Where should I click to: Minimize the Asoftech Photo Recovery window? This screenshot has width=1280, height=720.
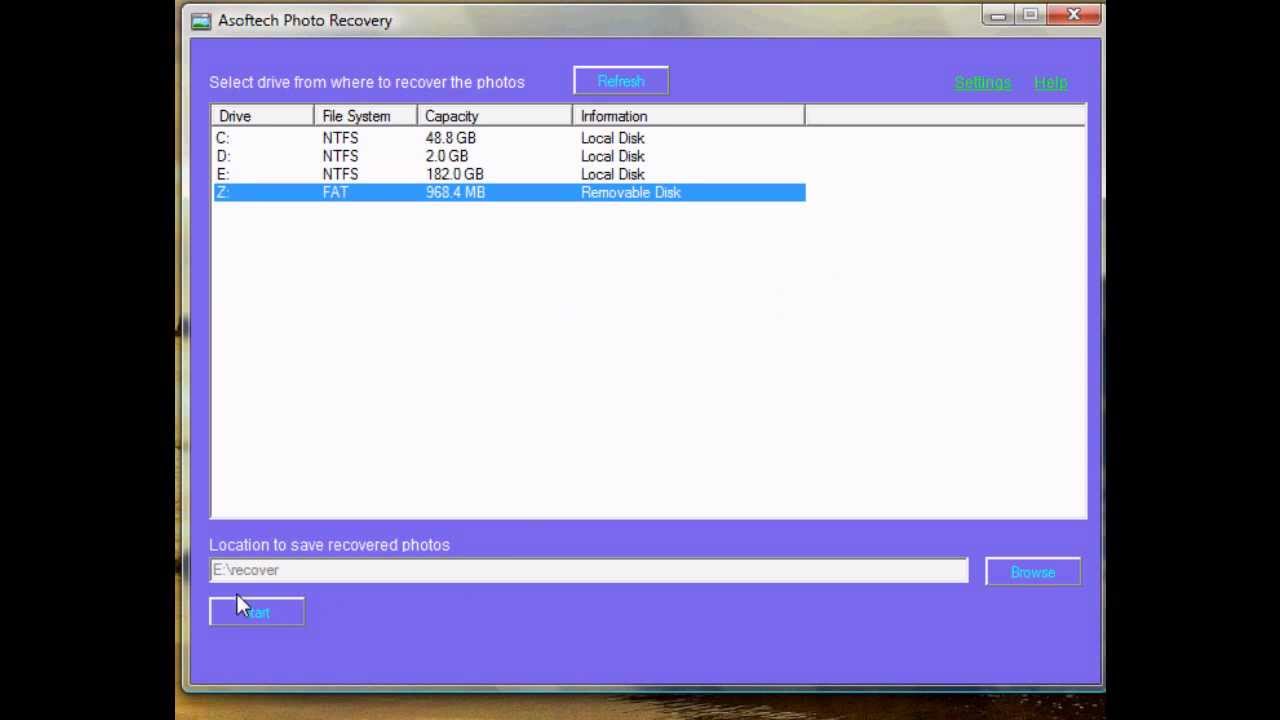point(998,16)
